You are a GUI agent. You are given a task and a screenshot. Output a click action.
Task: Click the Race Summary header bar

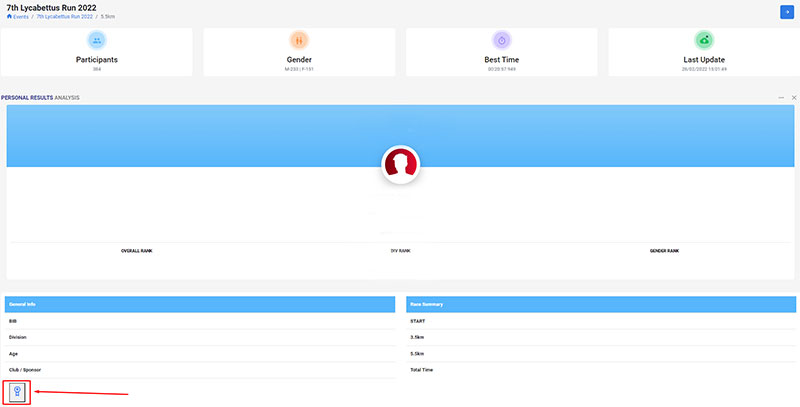tap(601, 304)
